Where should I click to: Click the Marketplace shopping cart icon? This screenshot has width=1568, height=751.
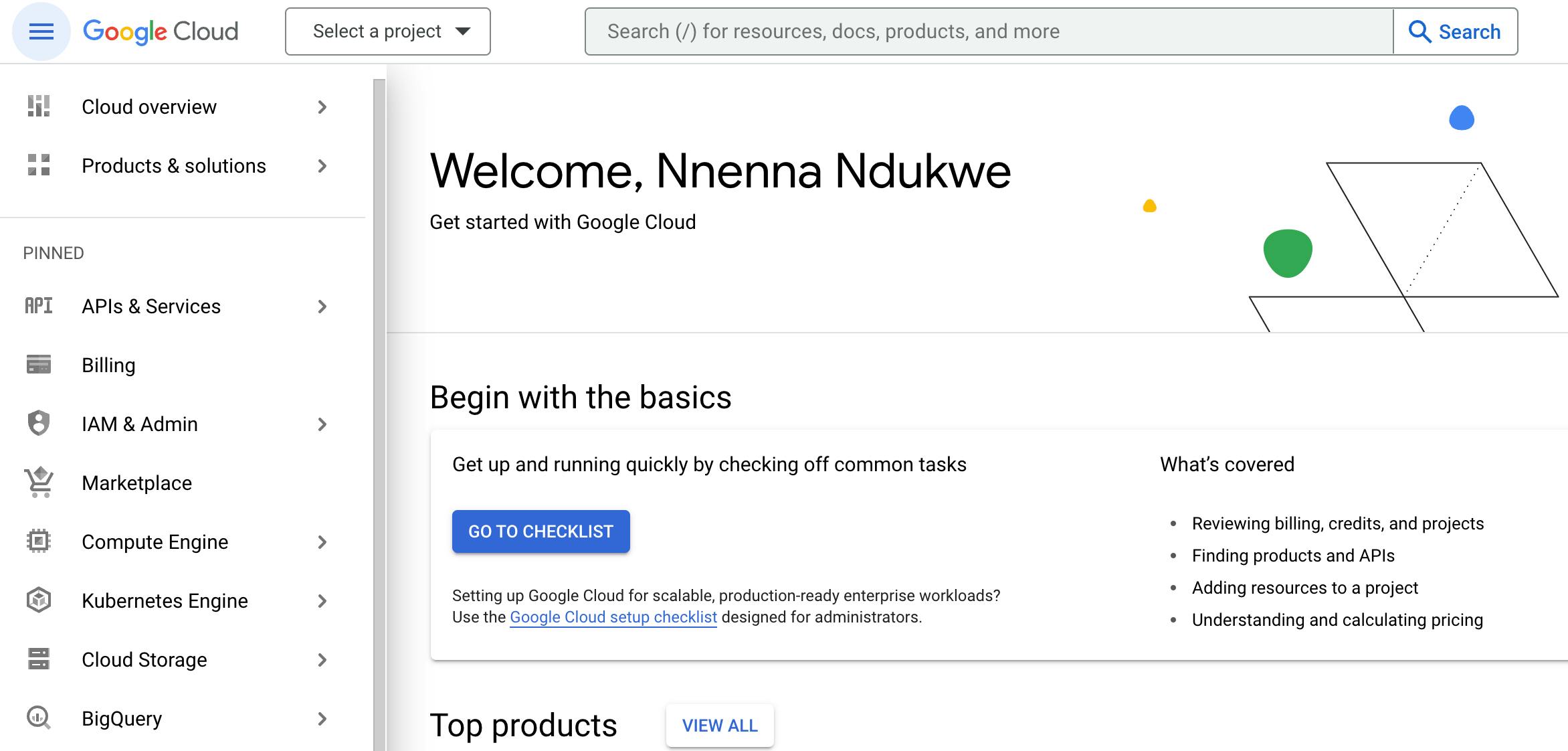[x=39, y=483]
